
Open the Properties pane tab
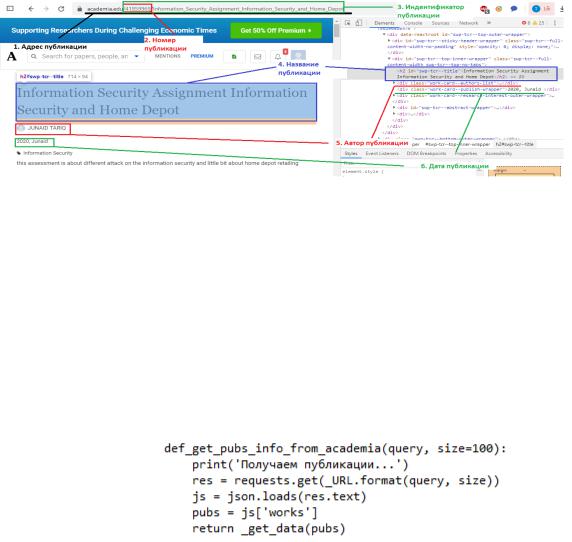click(466, 154)
